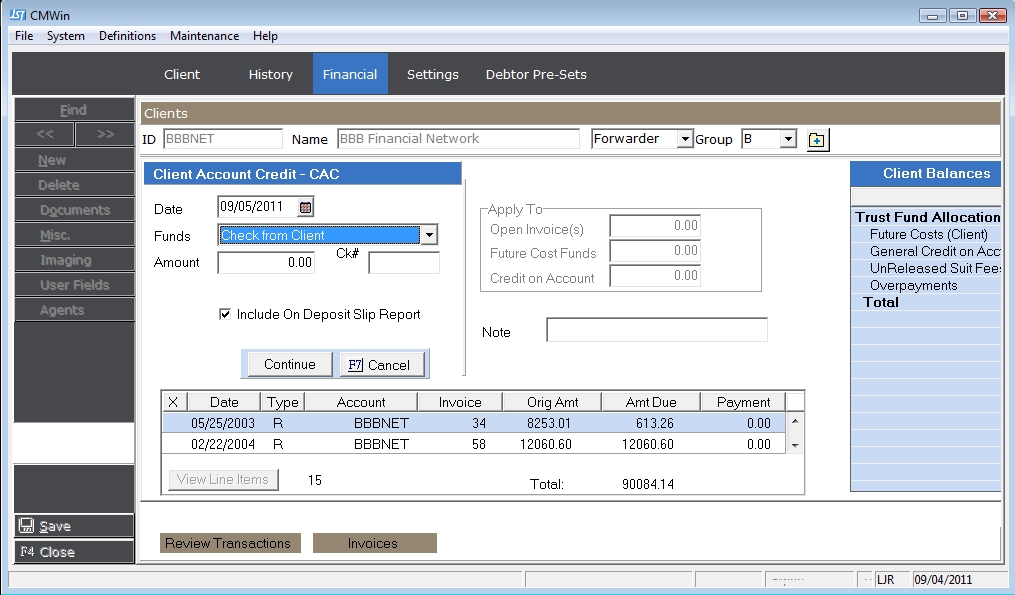Select the invoice 58 row
The width and height of the screenshot is (1015, 595).
pos(475,444)
